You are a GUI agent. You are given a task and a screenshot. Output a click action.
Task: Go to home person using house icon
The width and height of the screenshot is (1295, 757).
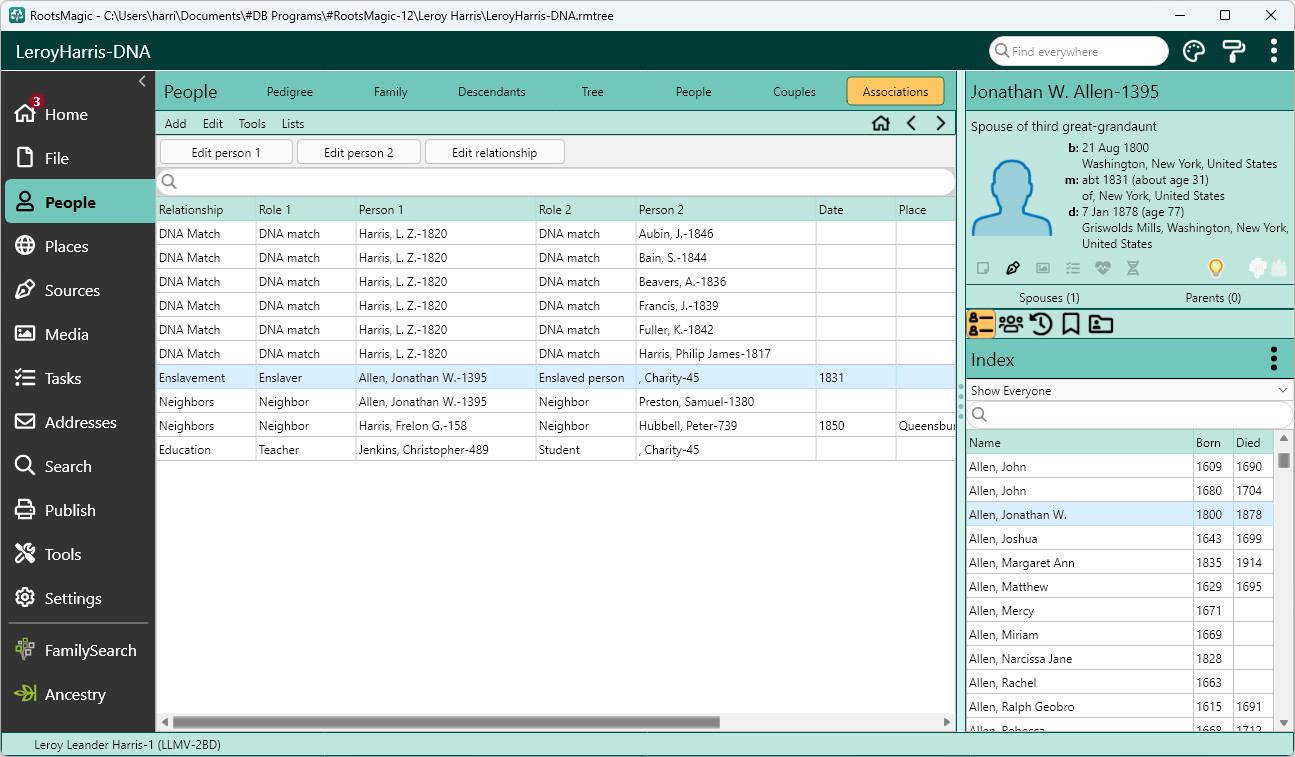[x=881, y=123]
